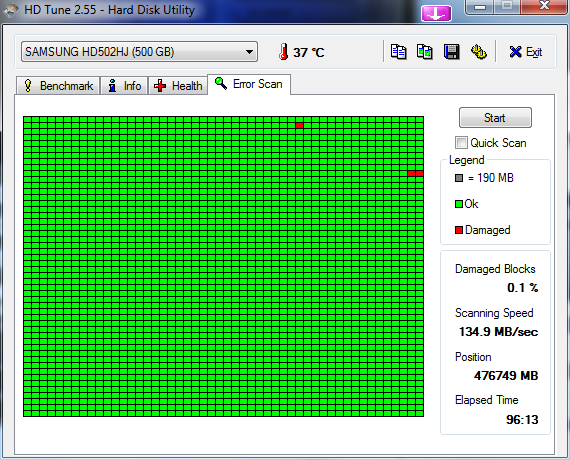Click the Legend group label

(x=466, y=160)
